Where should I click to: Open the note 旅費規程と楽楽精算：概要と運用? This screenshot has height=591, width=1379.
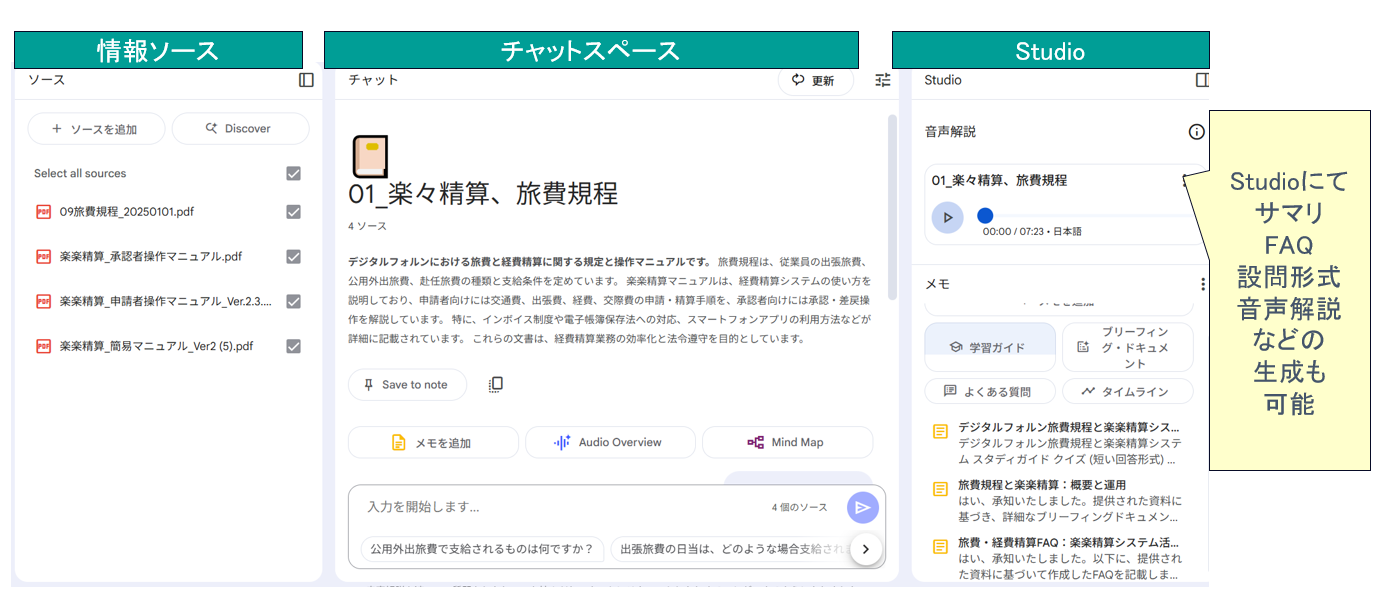1070,500
